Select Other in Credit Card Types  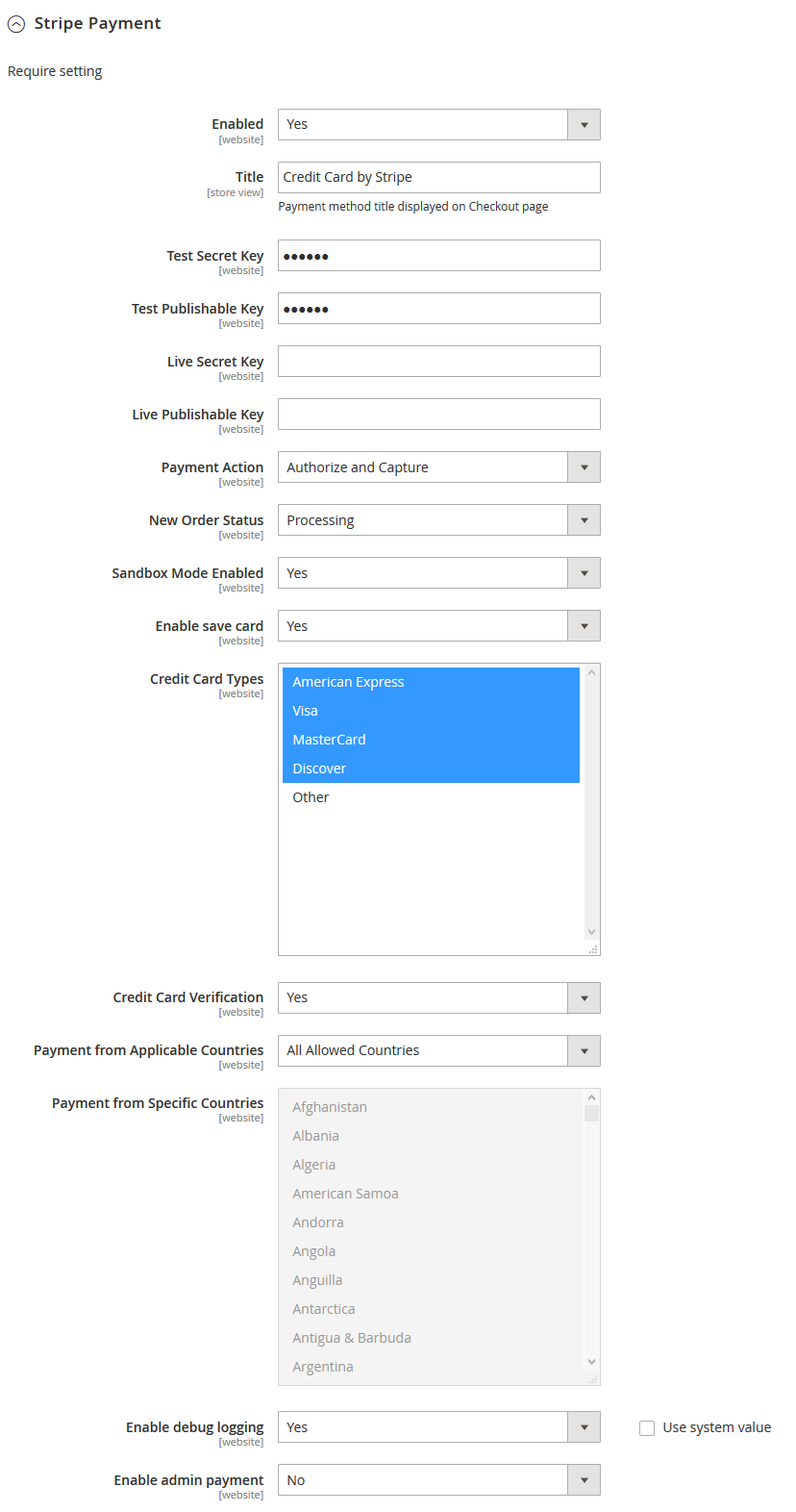coord(432,797)
